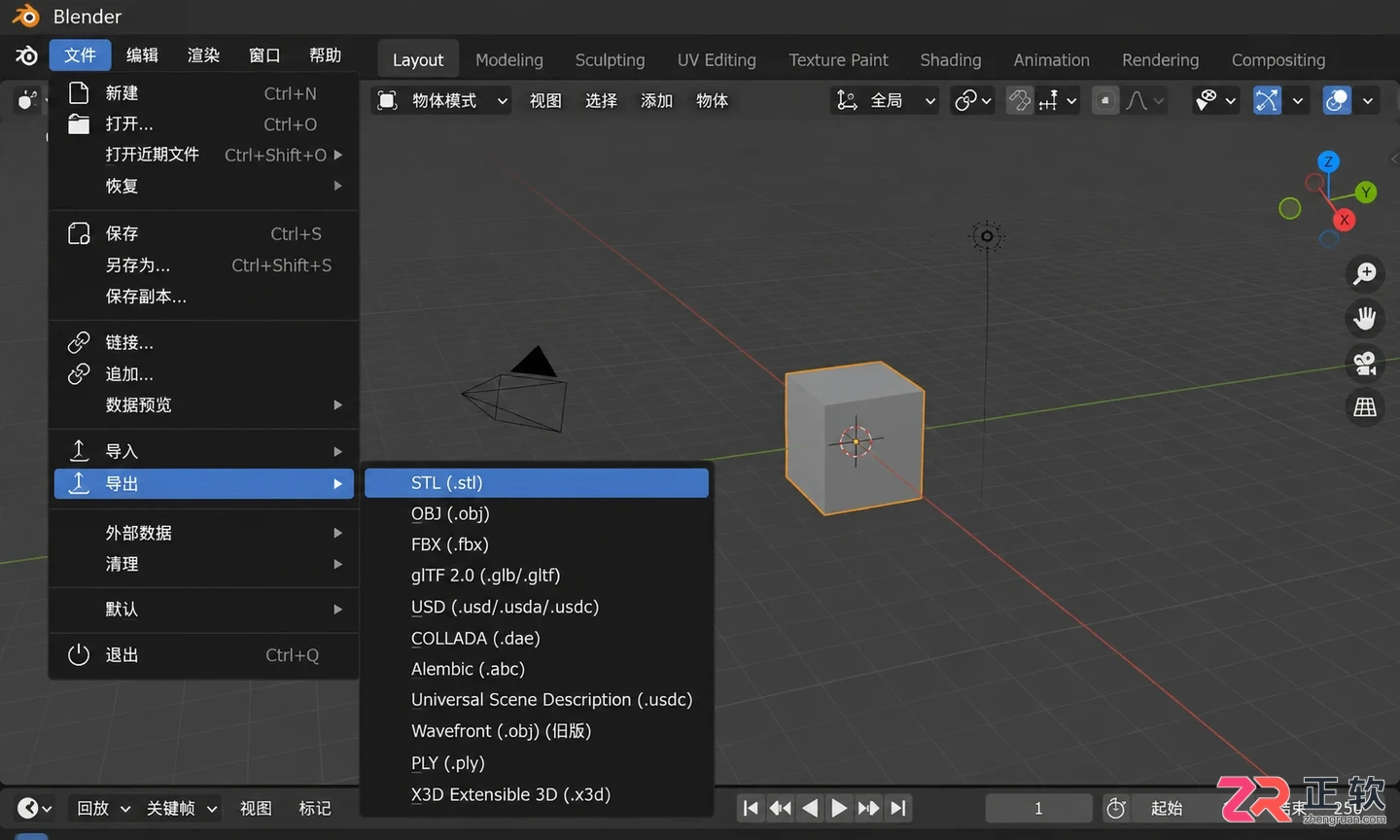This screenshot has height=840, width=1400.
Task: Open 添加 add menu in viewport header
Action: [x=656, y=100]
